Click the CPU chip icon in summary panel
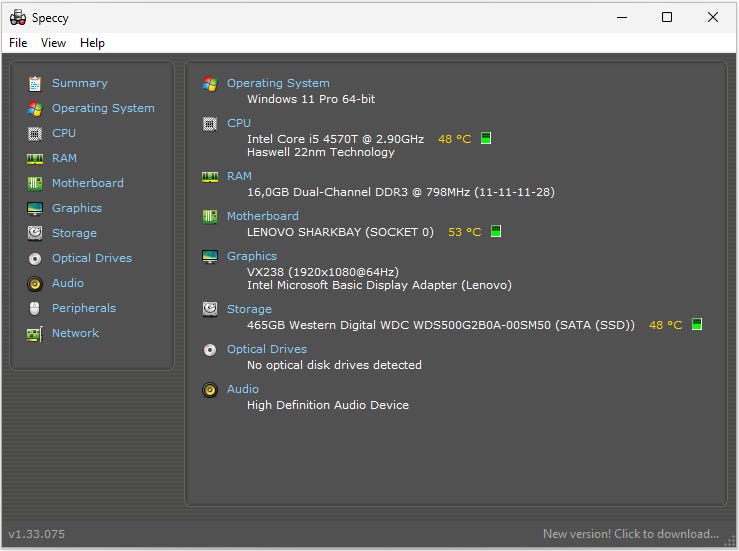 pyautogui.click(x=210, y=124)
